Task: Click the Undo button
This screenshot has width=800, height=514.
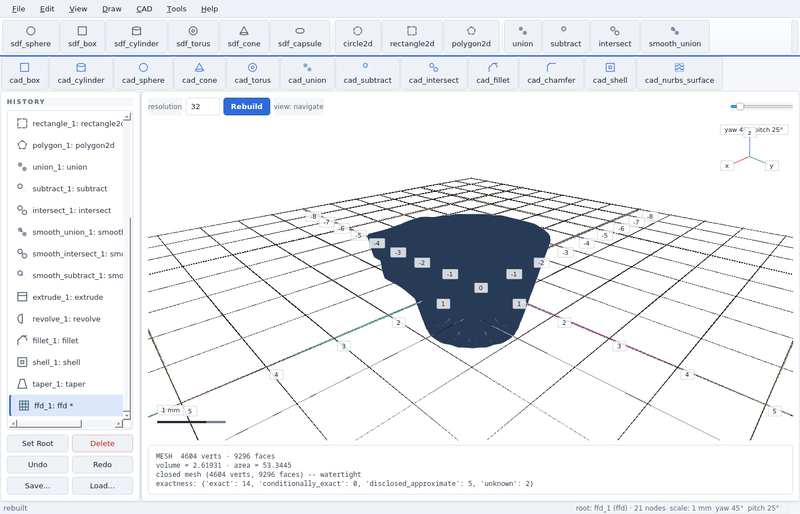Action: pos(37,464)
